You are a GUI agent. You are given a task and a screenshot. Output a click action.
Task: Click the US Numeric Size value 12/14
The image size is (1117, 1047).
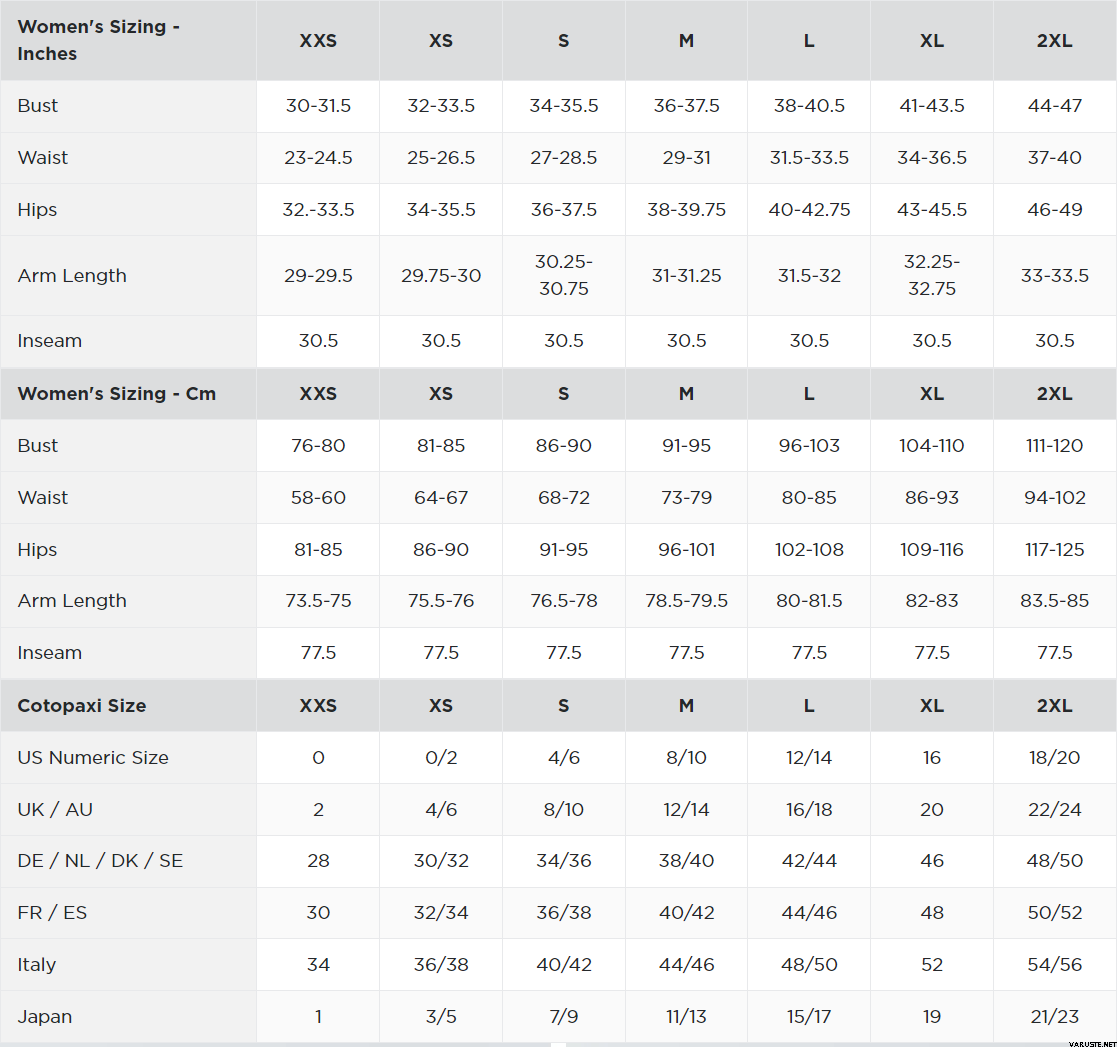(x=809, y=758)
